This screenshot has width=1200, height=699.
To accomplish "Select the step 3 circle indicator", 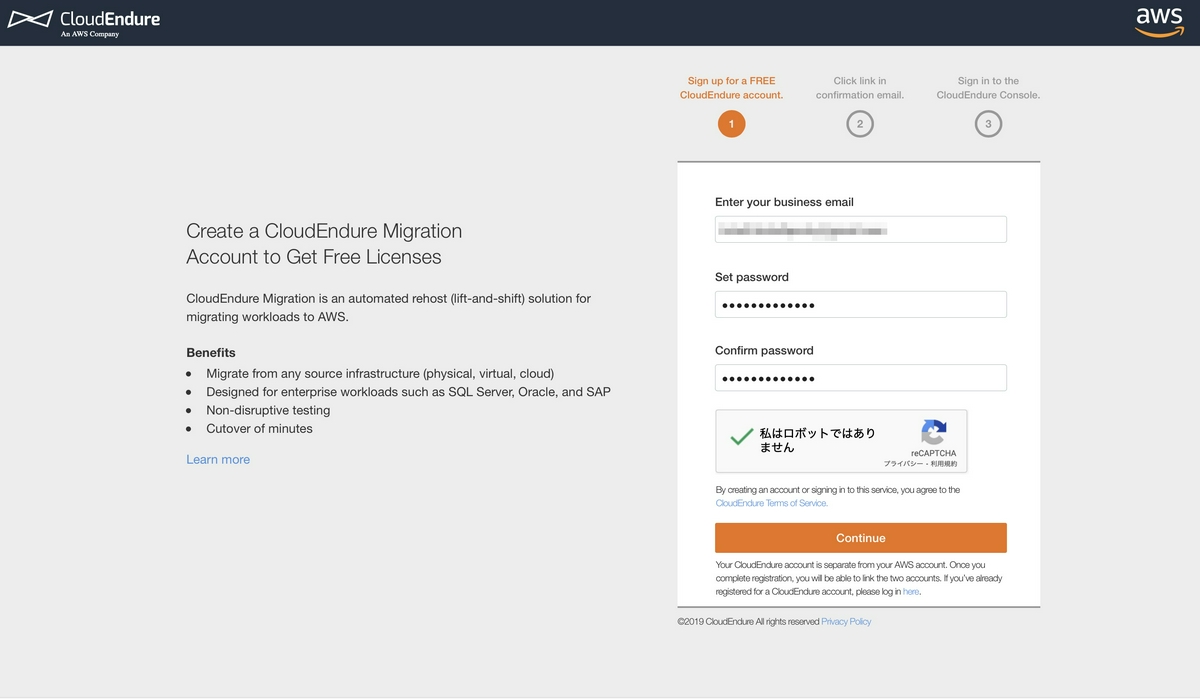I will tap(988, 124).
